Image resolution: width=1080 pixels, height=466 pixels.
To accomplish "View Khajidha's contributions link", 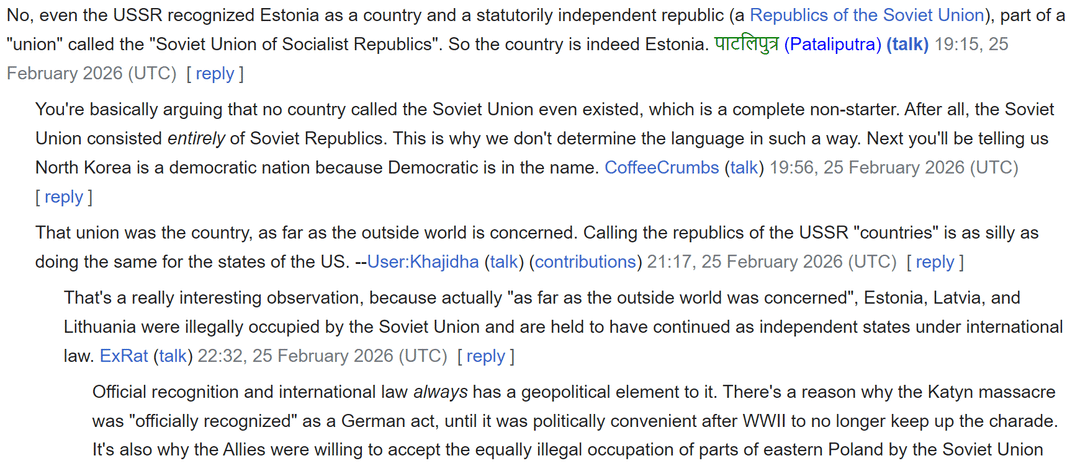I will (x=584, y=262).
